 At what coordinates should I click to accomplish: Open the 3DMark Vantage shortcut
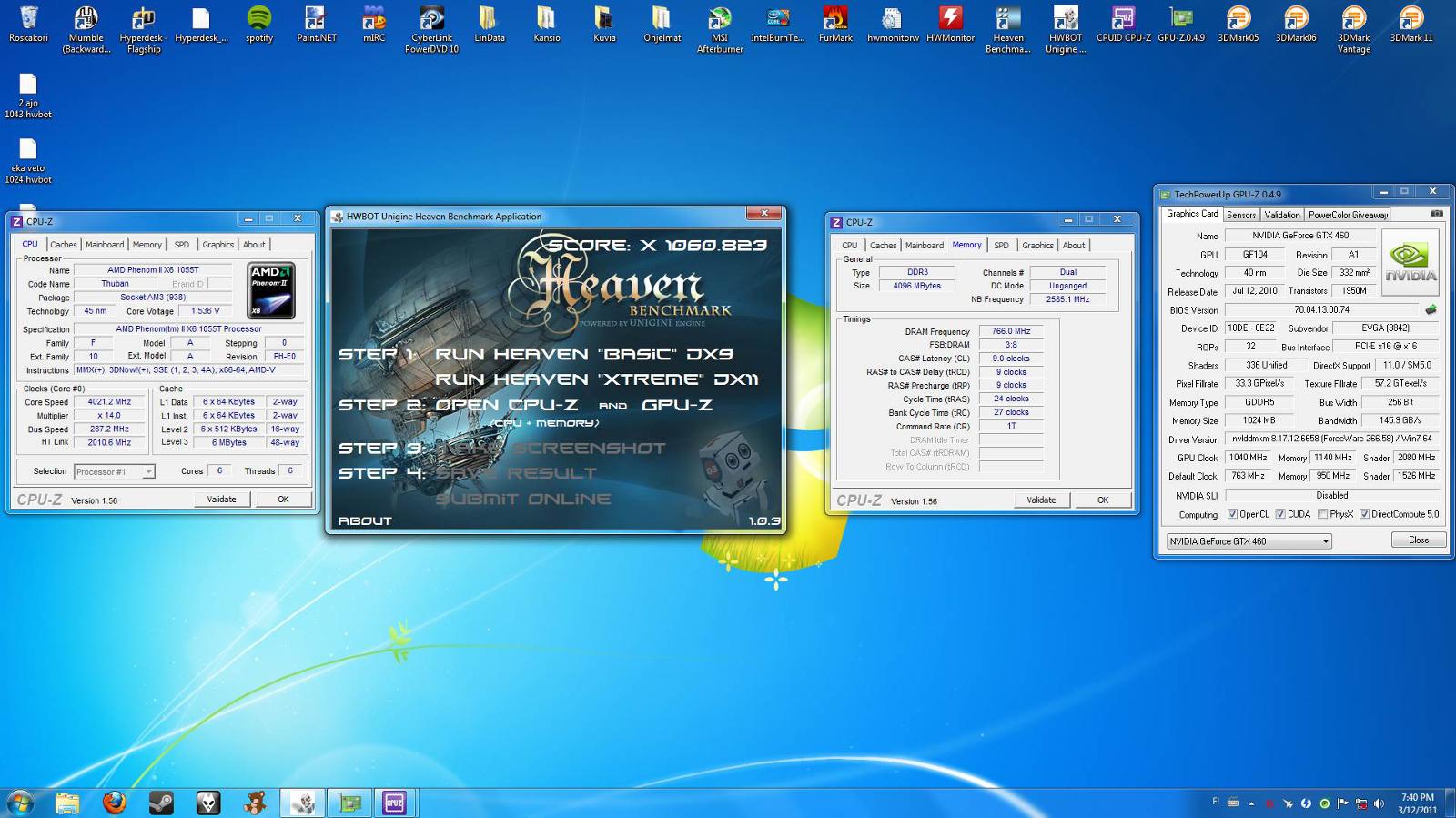click(x=1353, y=29)
